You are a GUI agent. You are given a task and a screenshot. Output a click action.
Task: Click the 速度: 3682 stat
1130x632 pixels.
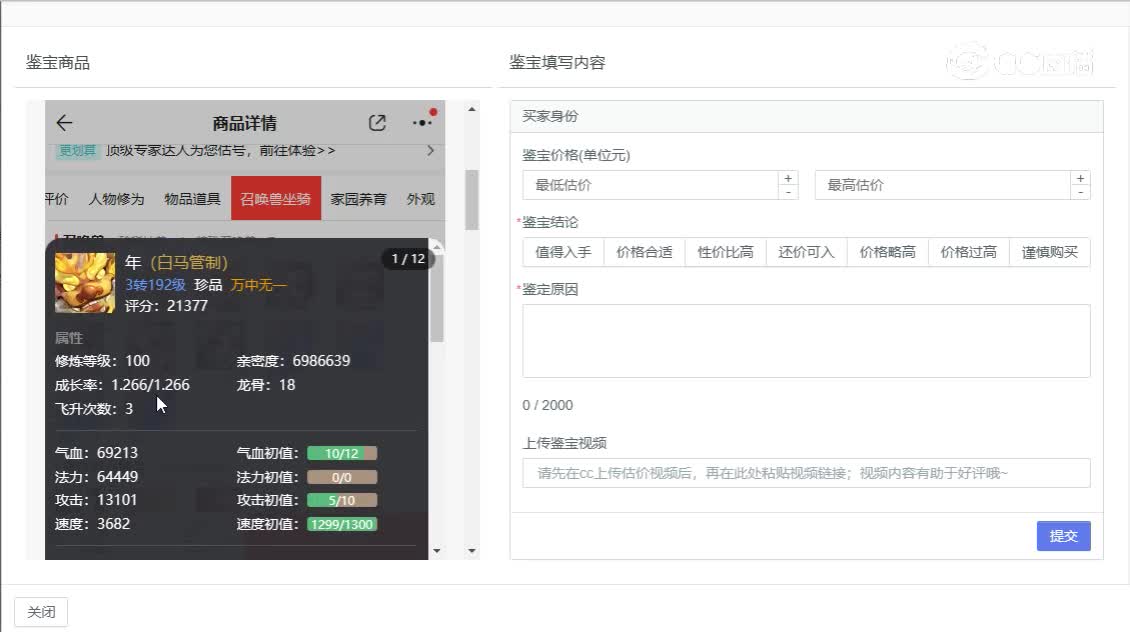[x=92, y=524]
